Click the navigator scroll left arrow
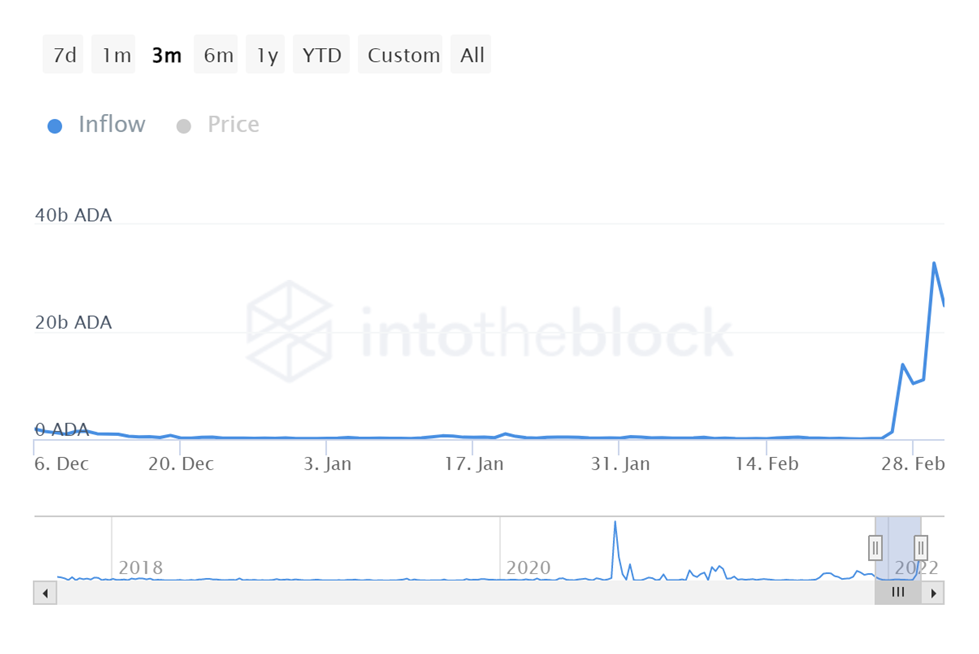The width and height of the screenshot is (979, 654). point(45,593)
